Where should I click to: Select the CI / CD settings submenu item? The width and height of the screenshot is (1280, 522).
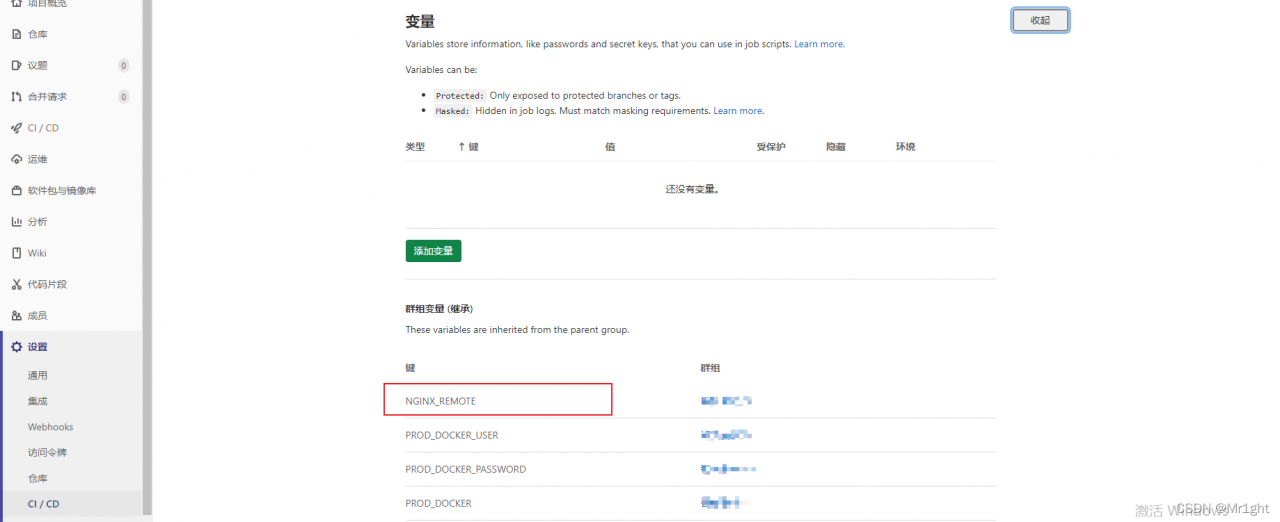click(x=43, y=504)
